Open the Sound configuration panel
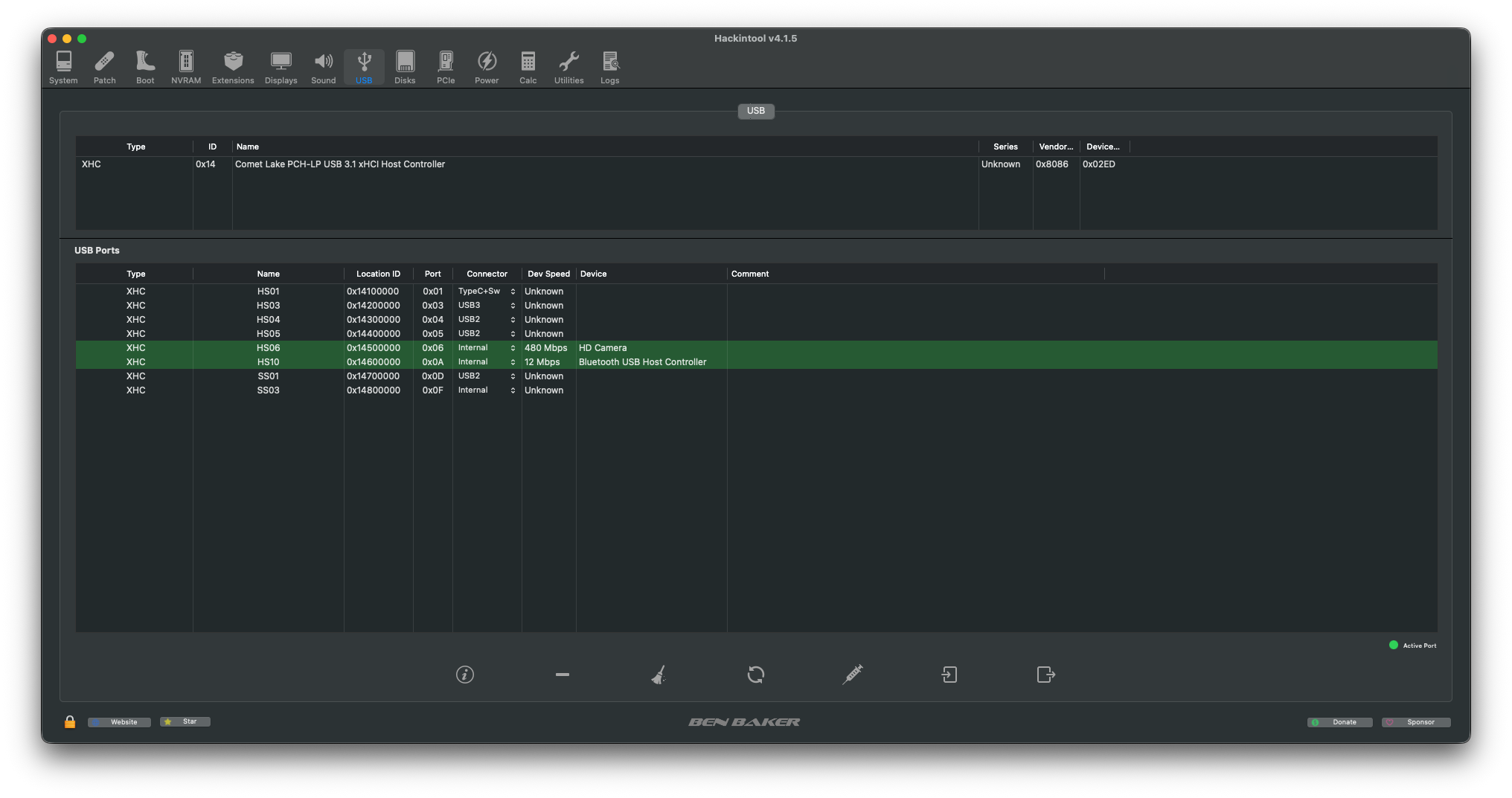This screenshot has height=798, width=1512. [x=323, y=67]
